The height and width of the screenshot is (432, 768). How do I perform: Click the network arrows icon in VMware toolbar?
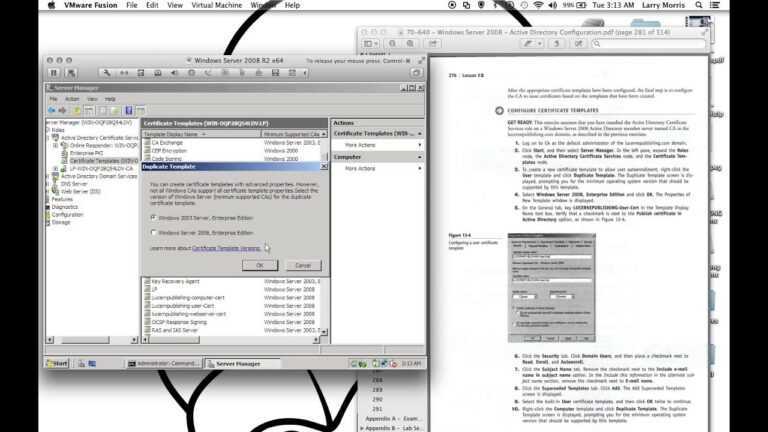click(123, 73)
